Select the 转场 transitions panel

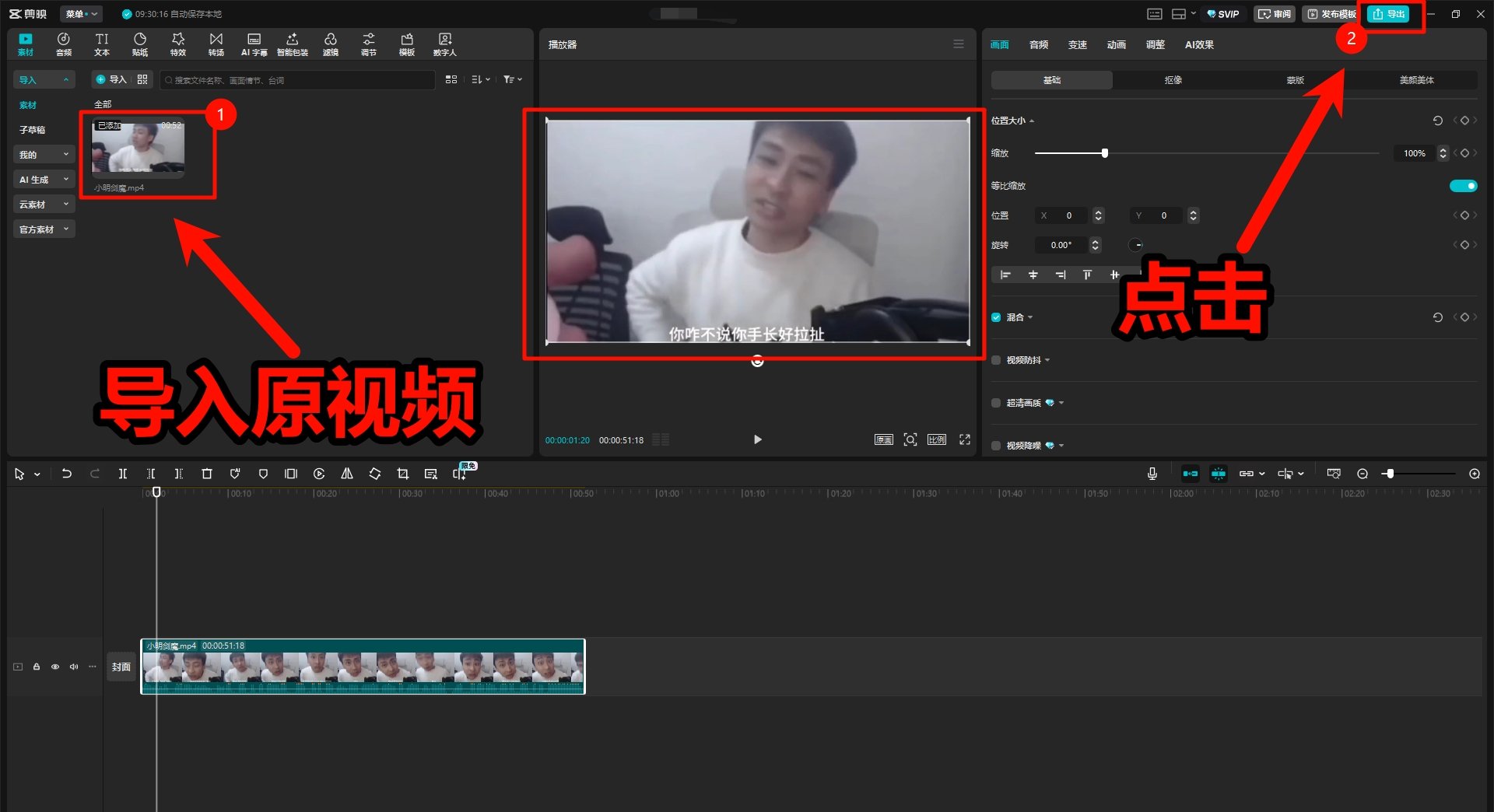pos(216,43)
